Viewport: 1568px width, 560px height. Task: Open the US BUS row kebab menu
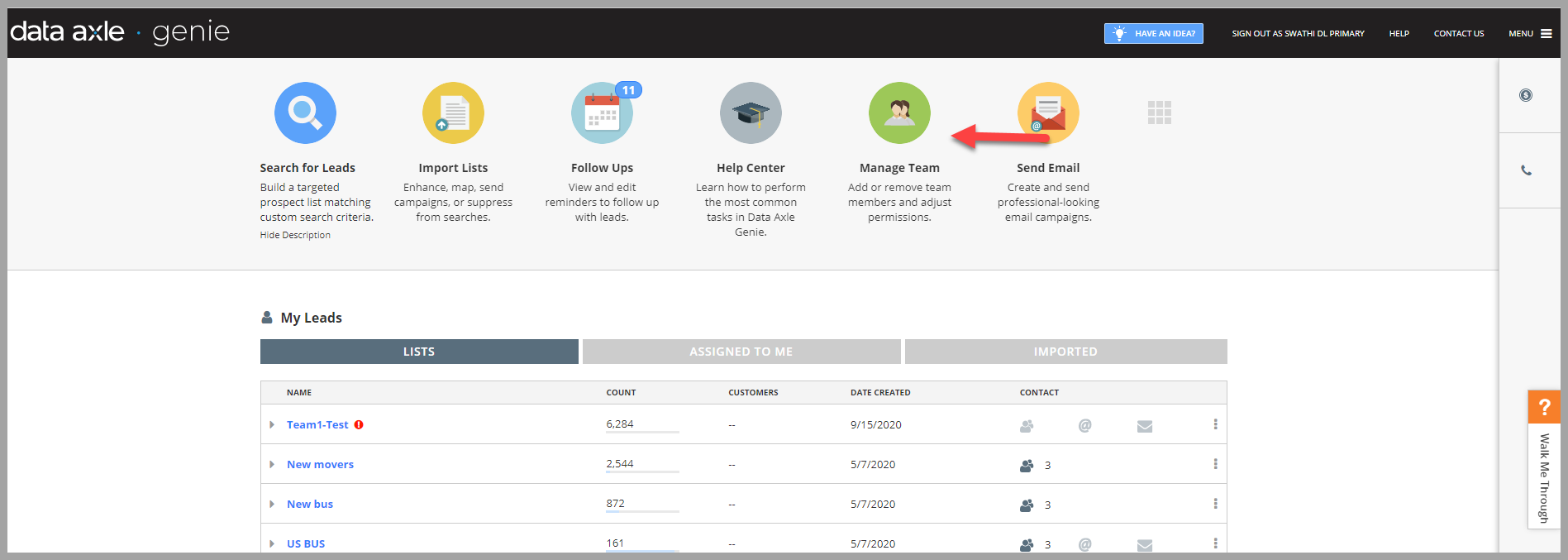coord(1215,543)
